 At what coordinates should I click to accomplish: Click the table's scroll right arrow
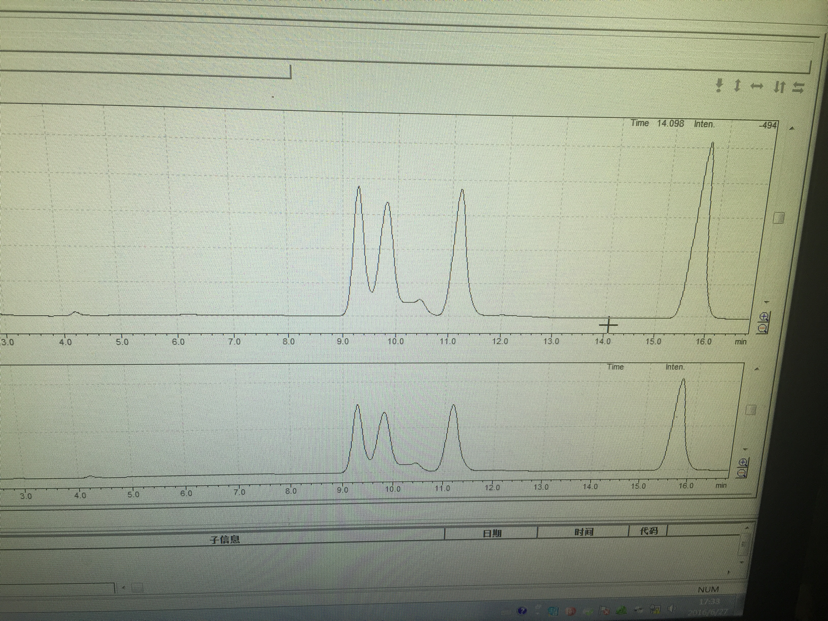tap(729, 572)
